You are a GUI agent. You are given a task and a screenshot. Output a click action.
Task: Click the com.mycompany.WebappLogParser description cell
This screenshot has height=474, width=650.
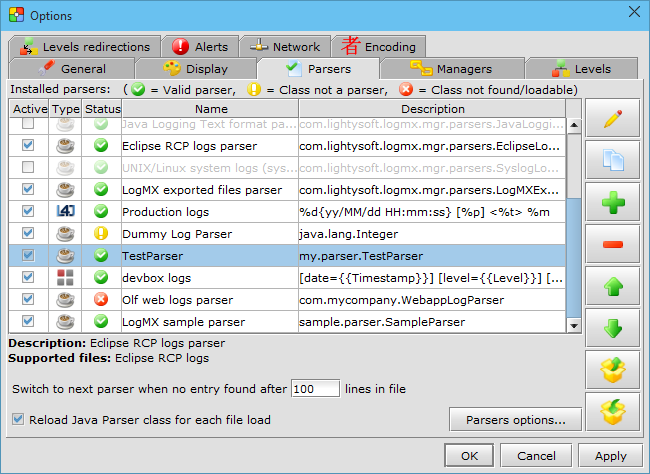click(x=432, y=300)
